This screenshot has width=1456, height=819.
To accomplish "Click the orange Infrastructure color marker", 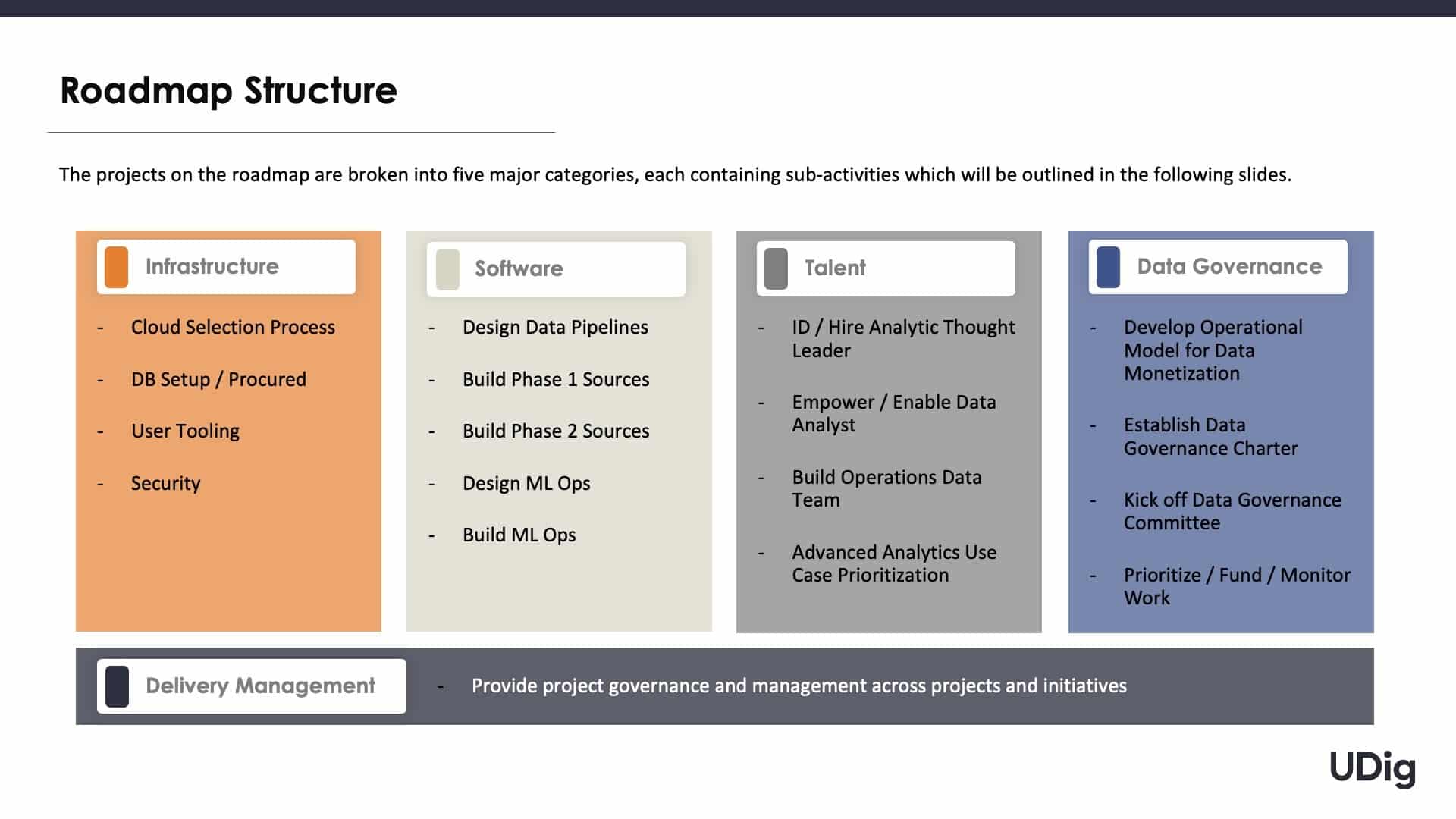I will point(116,267).
